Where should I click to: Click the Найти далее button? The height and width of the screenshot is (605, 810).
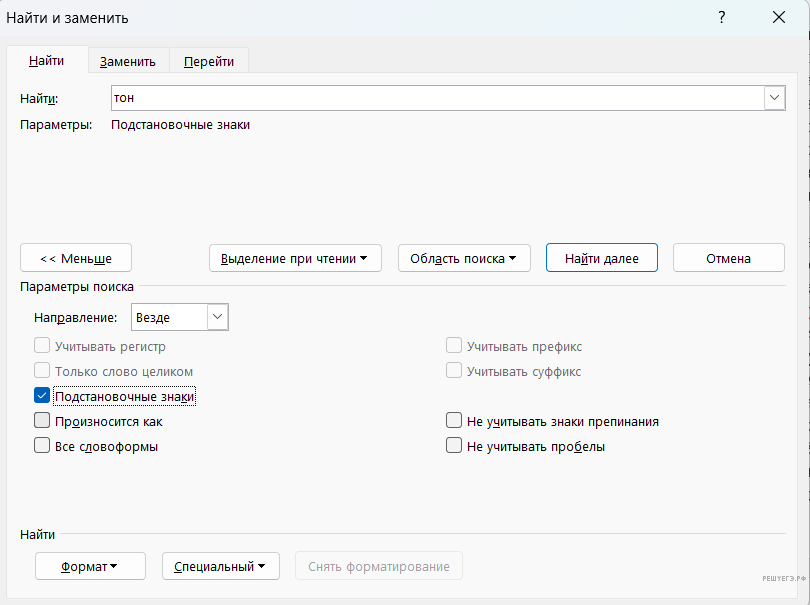601,258
